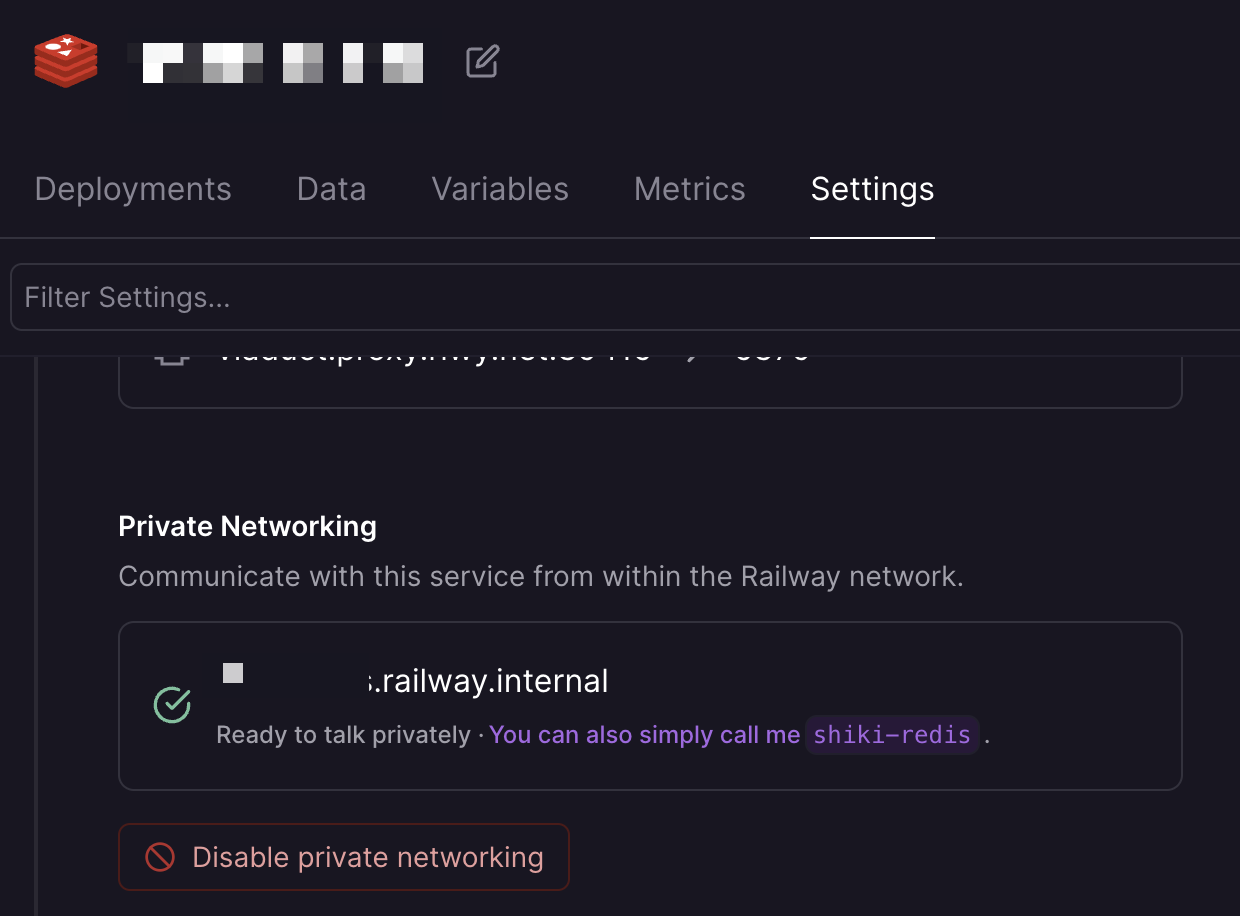This screenshot has width=1240, height=916.
Task: Click the Redis service logo
Action: [x=65, y=61]
